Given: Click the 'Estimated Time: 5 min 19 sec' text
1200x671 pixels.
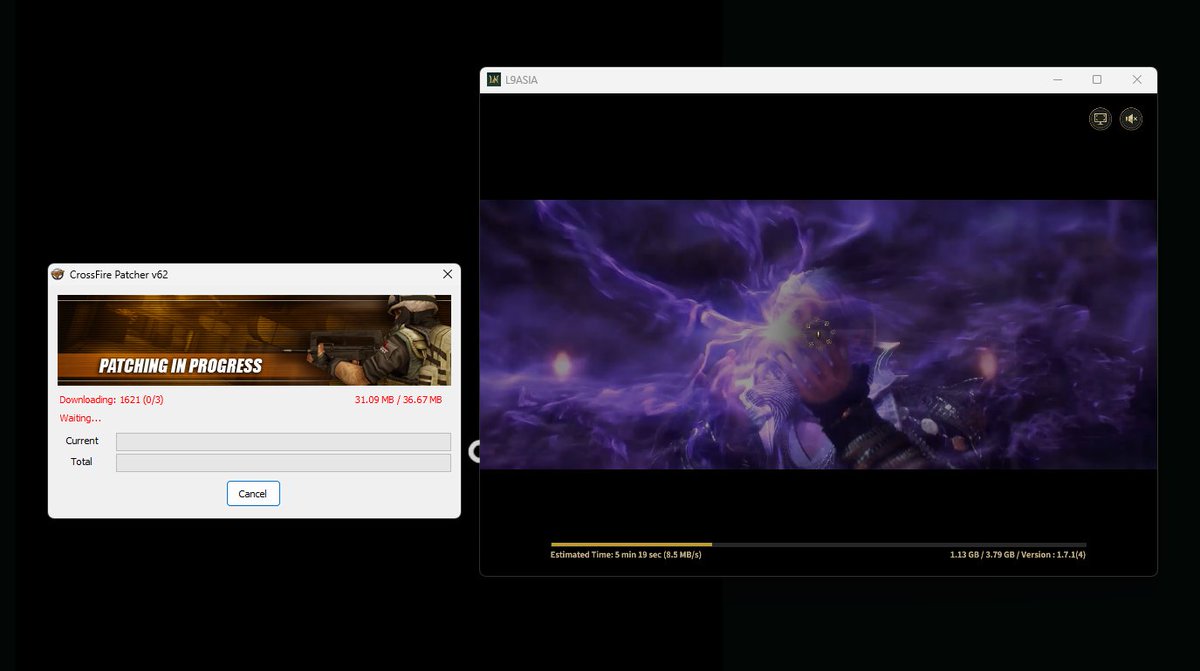Looking at the screenshot, I should [626, 554].
